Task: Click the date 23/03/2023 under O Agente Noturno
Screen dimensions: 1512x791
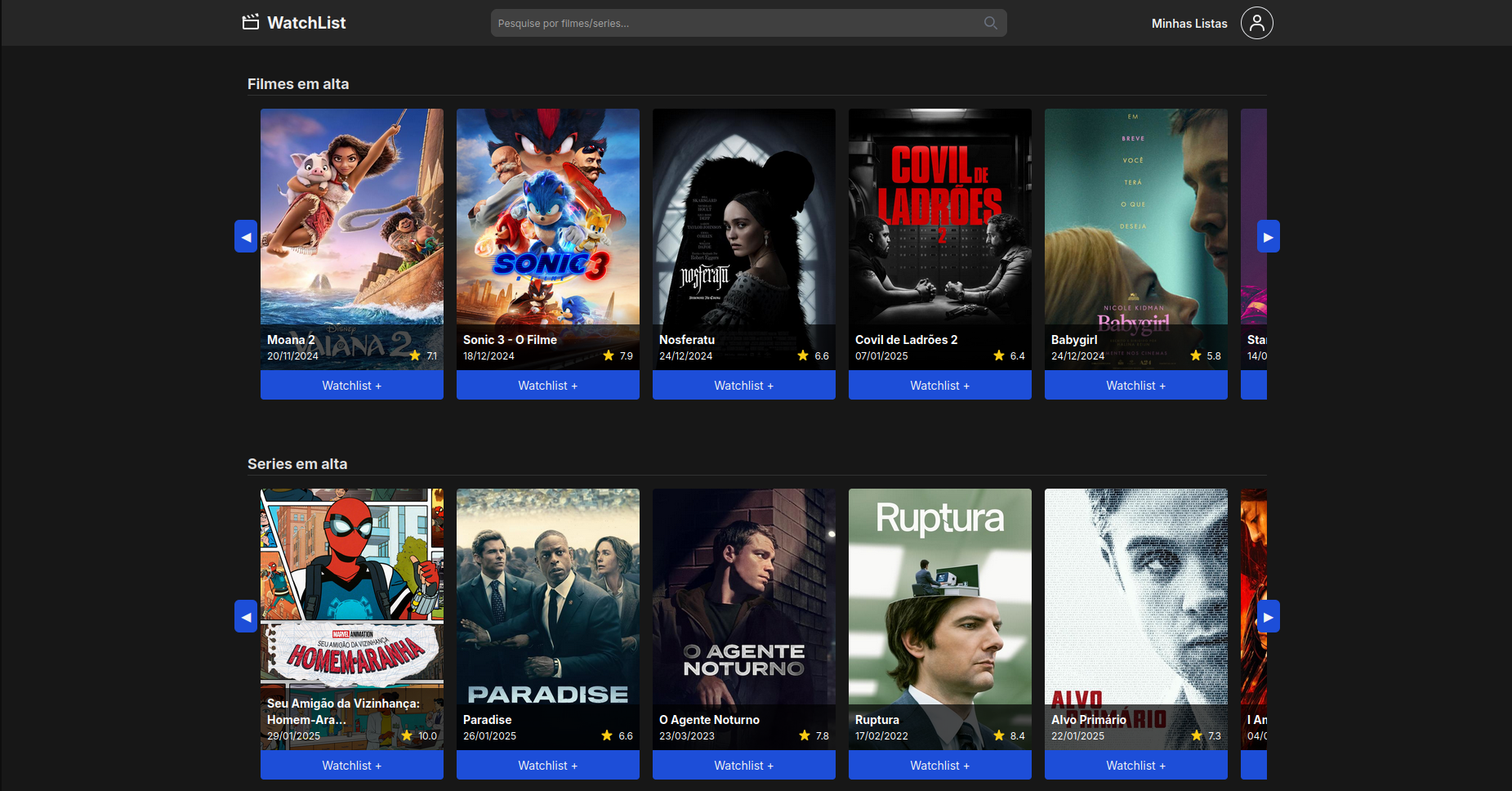Action: pyautogui.click(x=686, y=736)
